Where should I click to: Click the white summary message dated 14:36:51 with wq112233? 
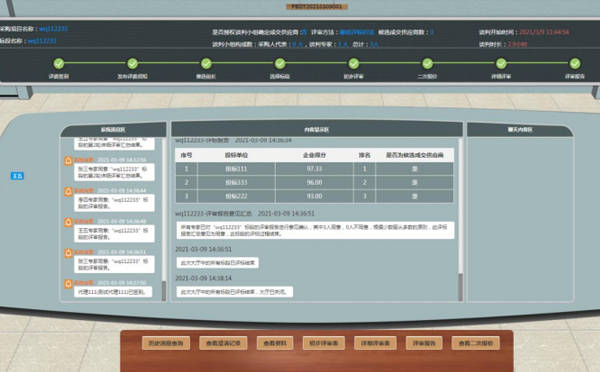click(x=315, y=230)
